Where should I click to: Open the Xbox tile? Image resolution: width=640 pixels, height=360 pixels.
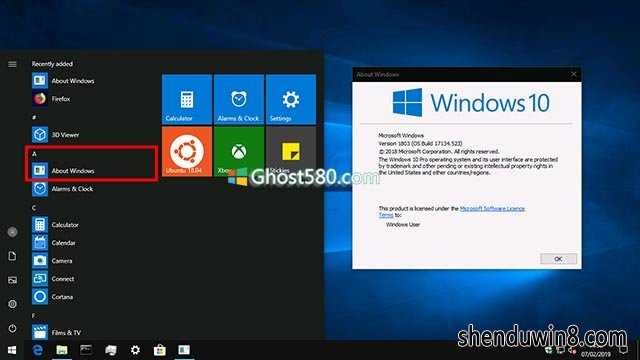[x=239, y=151]
